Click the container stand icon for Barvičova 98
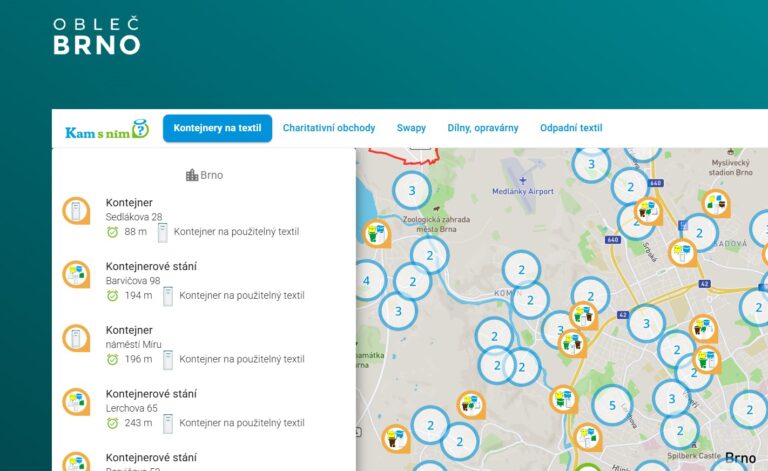Screen dimensions: 768x471 coord(76,274)
